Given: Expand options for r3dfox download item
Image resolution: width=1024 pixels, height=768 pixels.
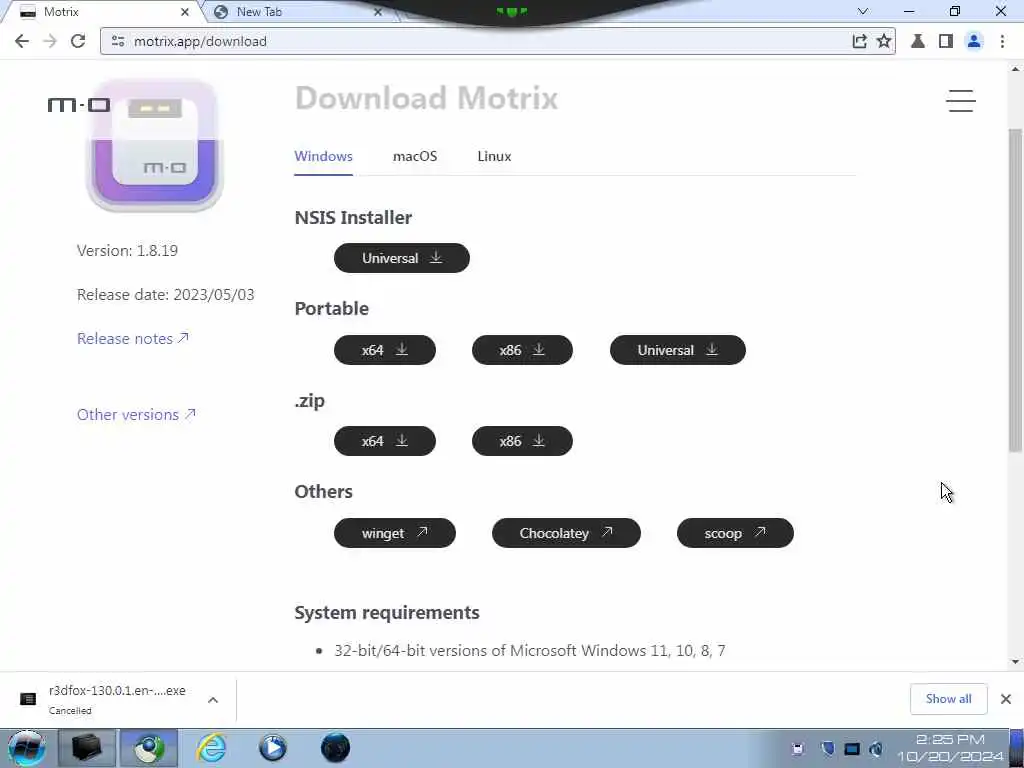Looking at the screenshot, I should click(213, 699).
